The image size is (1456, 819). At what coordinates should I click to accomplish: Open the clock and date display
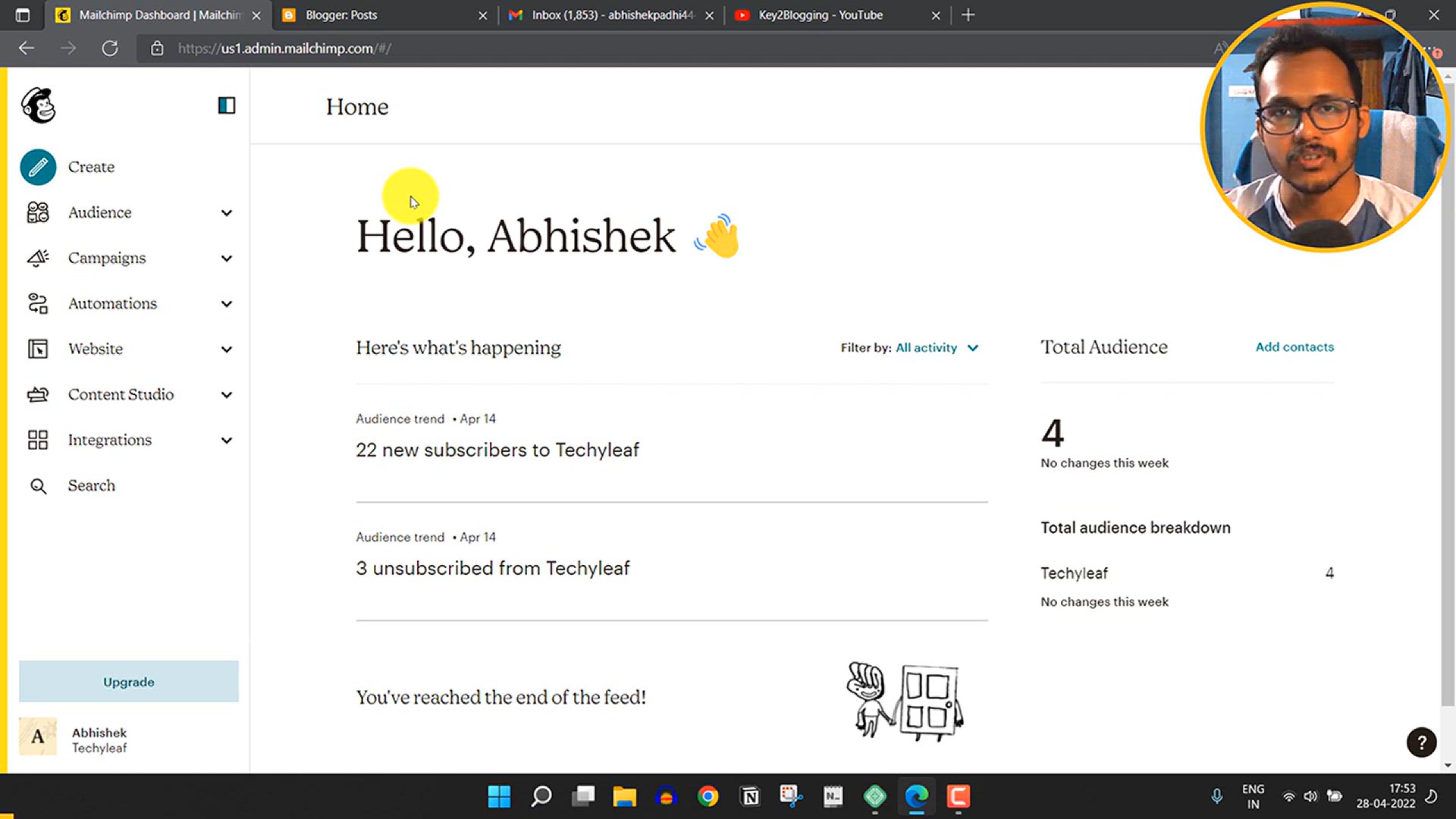coord(1385,797)
